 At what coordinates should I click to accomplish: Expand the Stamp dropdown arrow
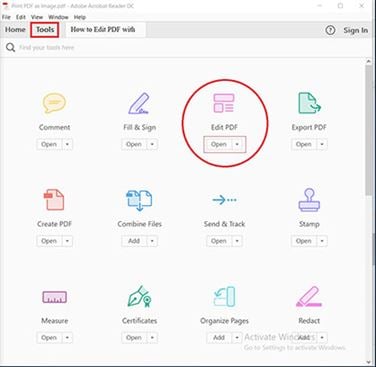322,241
